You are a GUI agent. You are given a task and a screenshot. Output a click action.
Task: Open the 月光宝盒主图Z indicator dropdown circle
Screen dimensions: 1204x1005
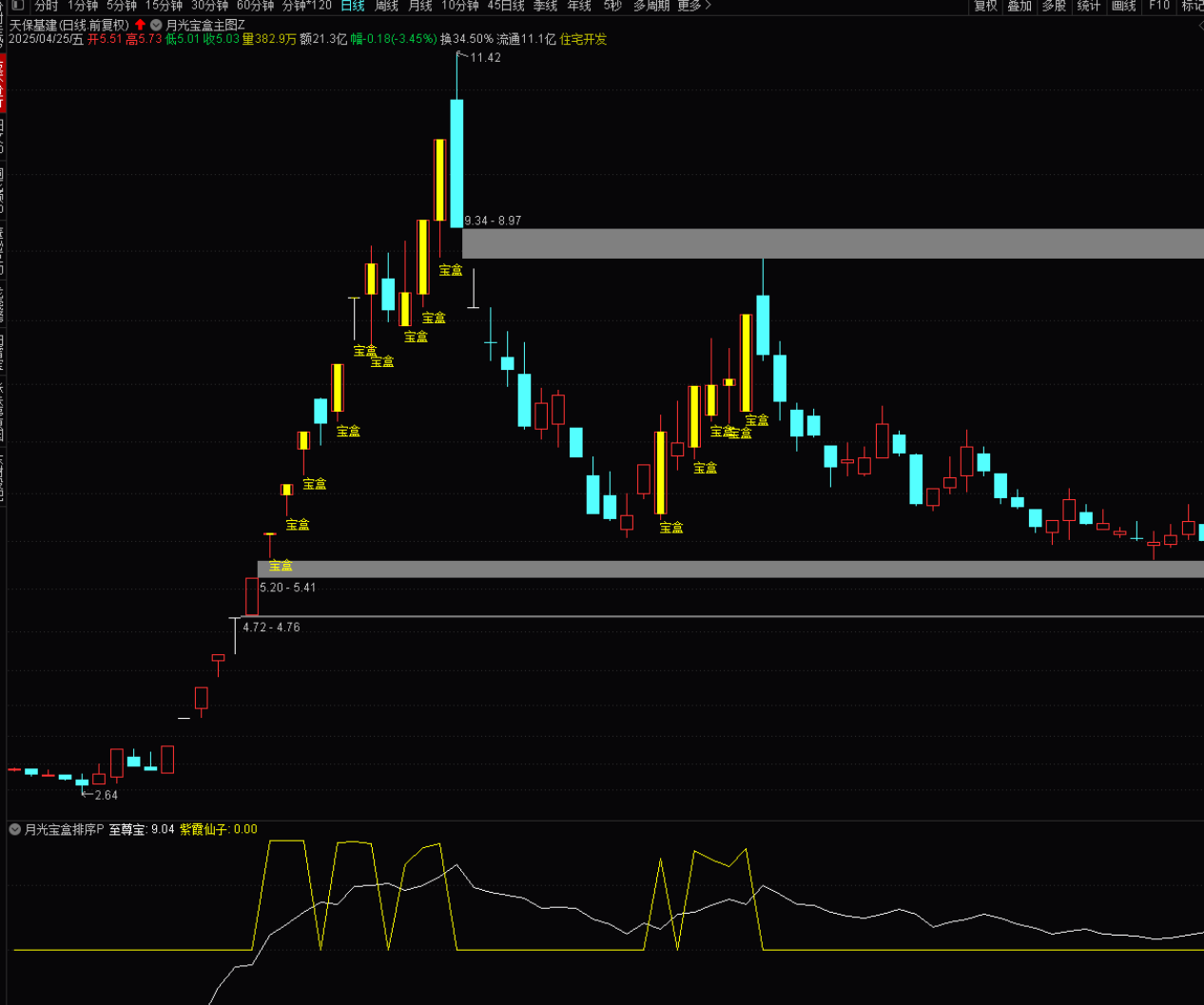pos(156,25)
